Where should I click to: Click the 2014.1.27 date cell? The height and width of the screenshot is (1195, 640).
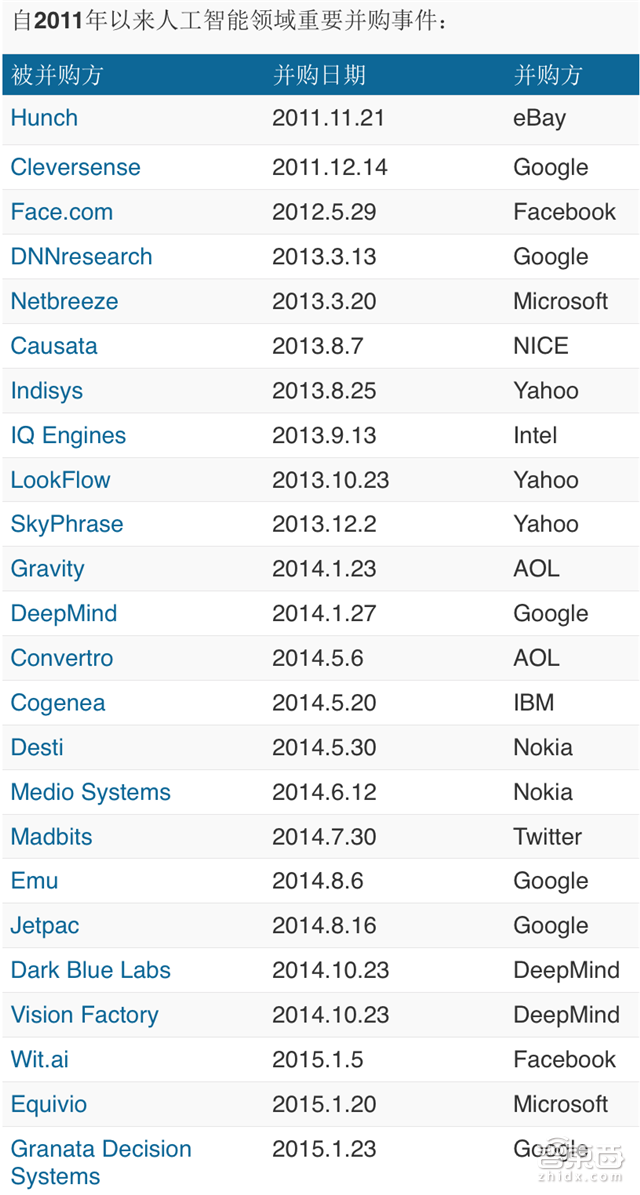click(x=324, y=614)
